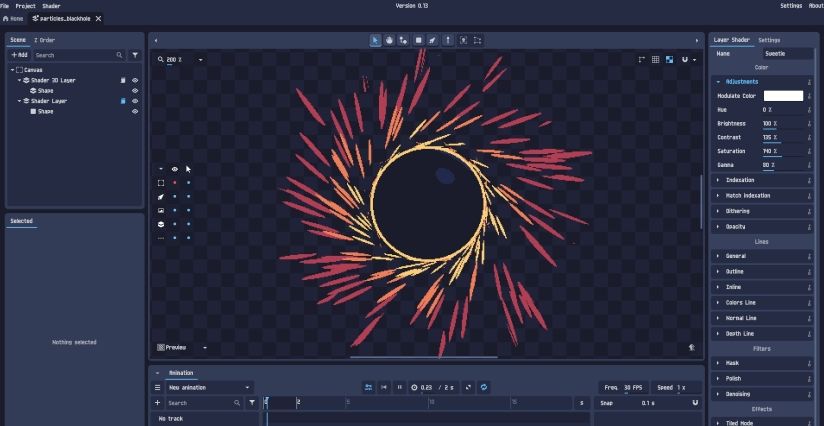
Task: Pause the animation playback
Action: [399, 387]
